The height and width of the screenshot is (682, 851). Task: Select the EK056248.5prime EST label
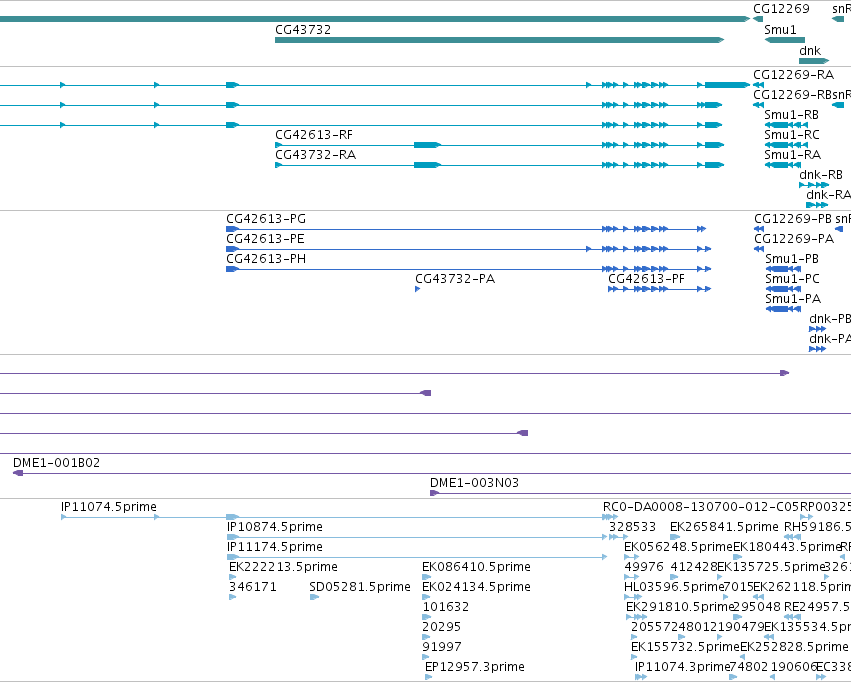point(678,547)
